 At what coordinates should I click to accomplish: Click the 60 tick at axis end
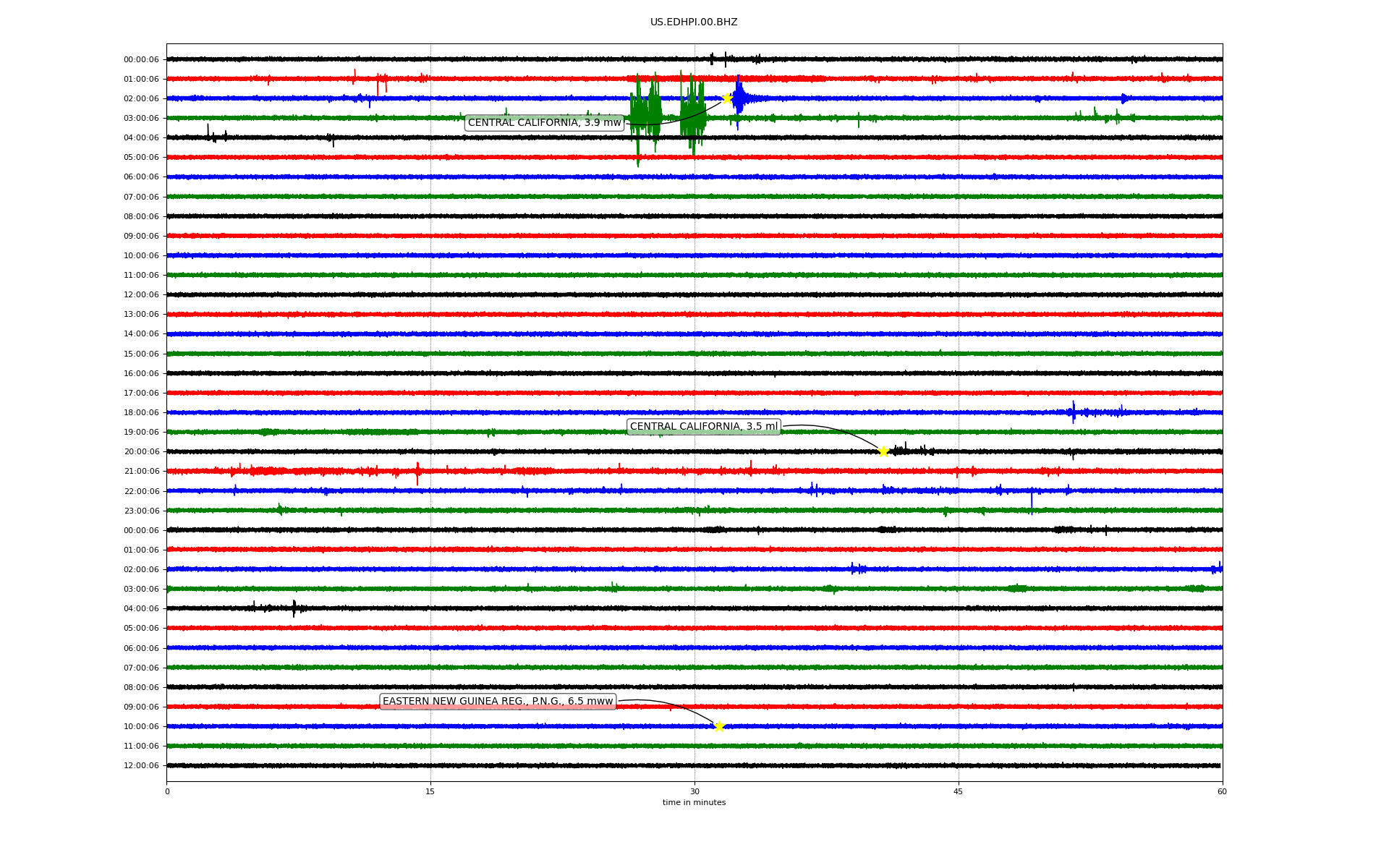(1222, 791)
